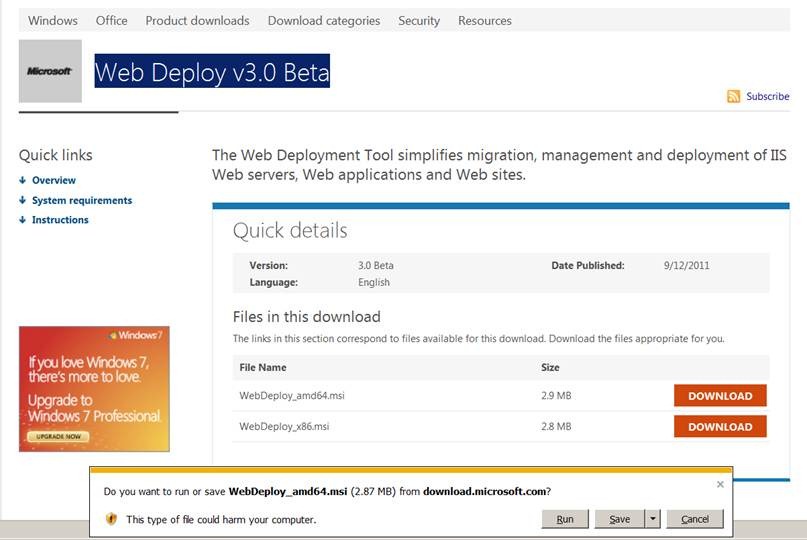
Task: Click the 2.9 MB size value
Action: [x=556, y=395]
